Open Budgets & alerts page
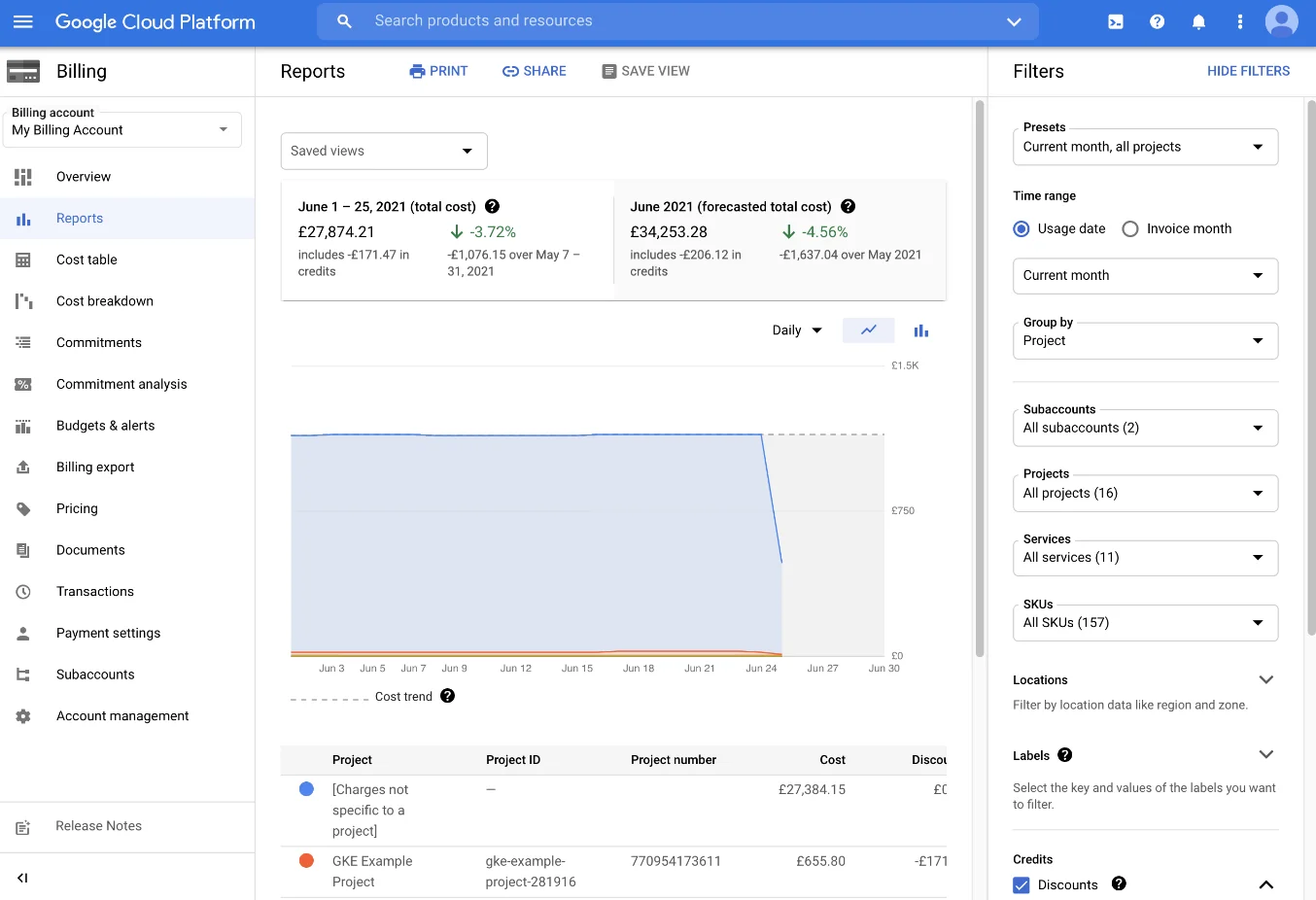Screen dimensions: 1316x900 (127, 426)
